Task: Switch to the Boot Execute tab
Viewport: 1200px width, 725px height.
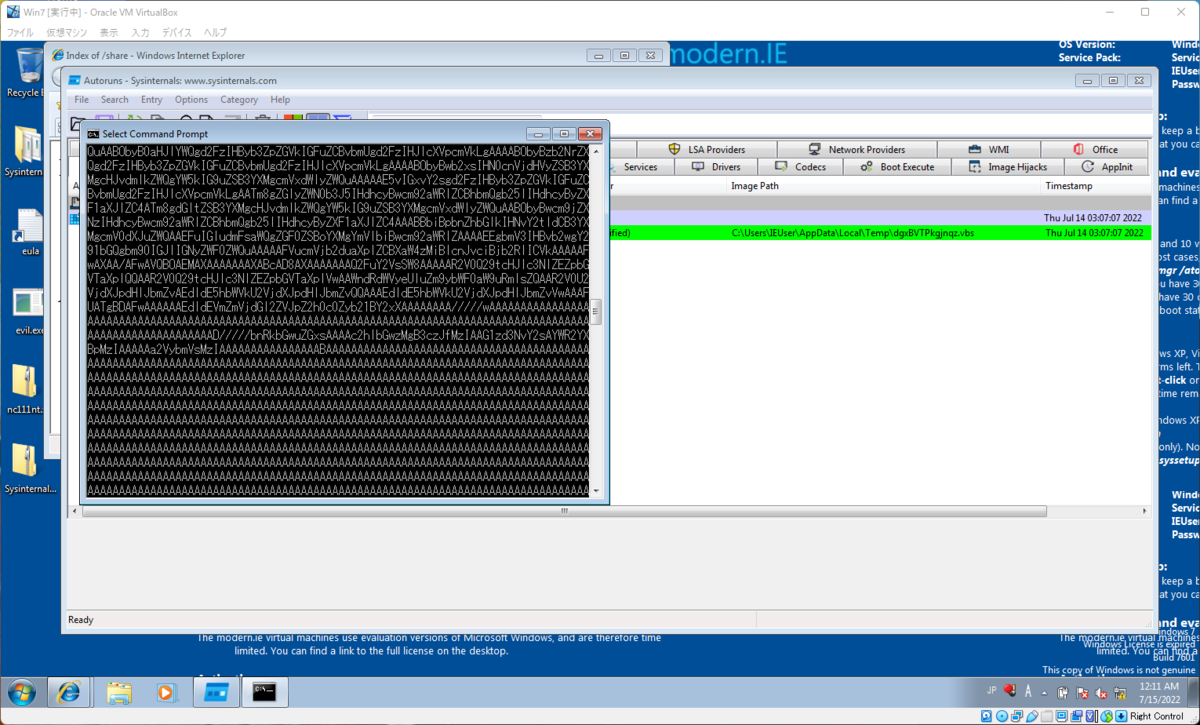Action: click(x=897, y=167)
